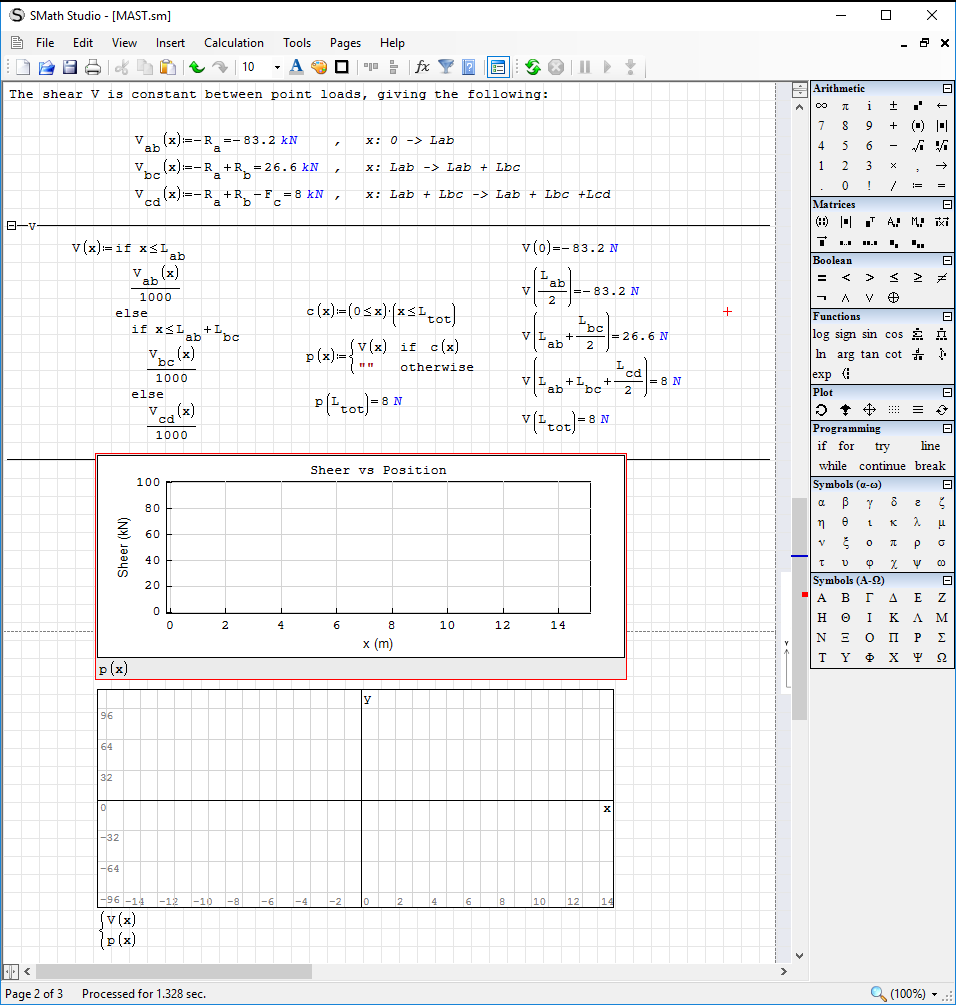Open the Insert menu
The image size is (956, 1005).
click(x=170, y=43)
